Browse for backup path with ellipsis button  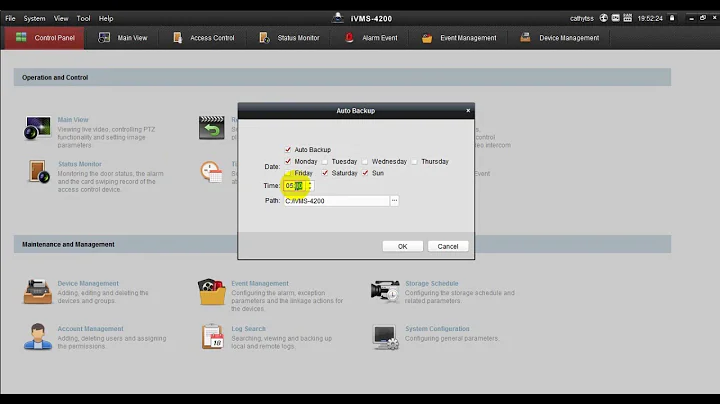click(394, 201)
